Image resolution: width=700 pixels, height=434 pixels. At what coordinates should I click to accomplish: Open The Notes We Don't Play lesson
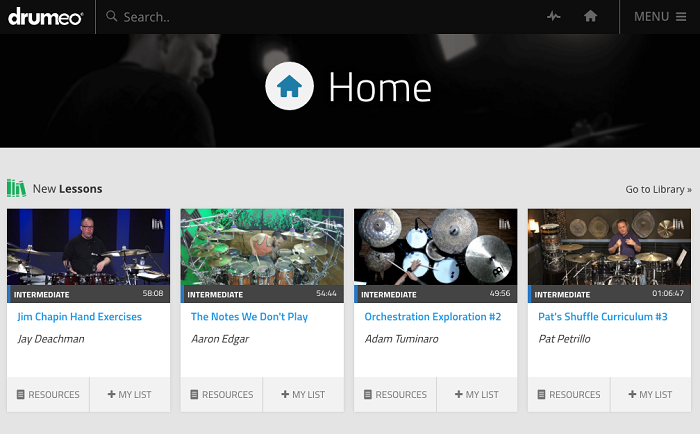tap(249, 317)
